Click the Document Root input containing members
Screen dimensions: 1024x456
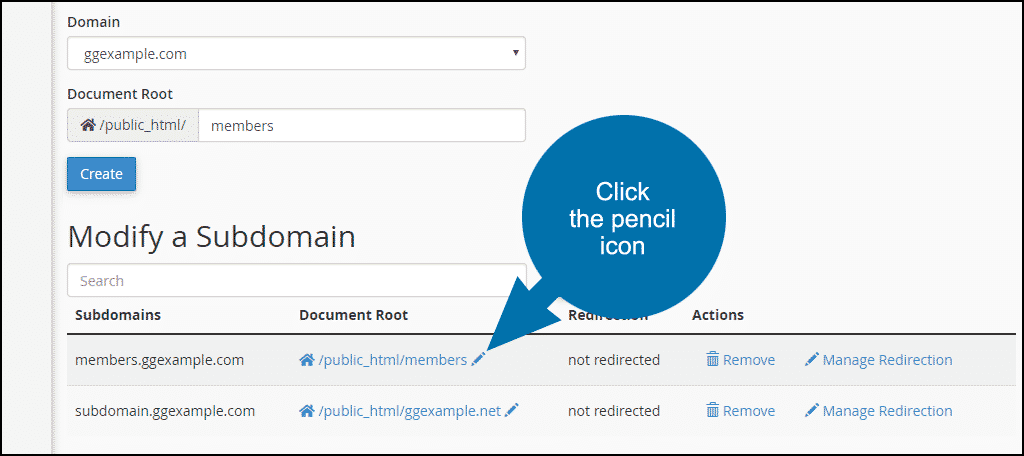pyautogui.click(x=362, y=125)
